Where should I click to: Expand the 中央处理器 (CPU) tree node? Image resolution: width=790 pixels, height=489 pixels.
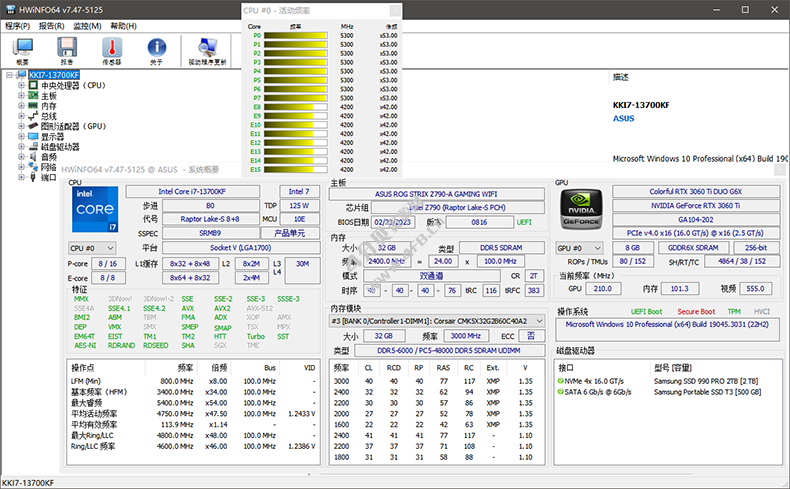coord(21,86)
